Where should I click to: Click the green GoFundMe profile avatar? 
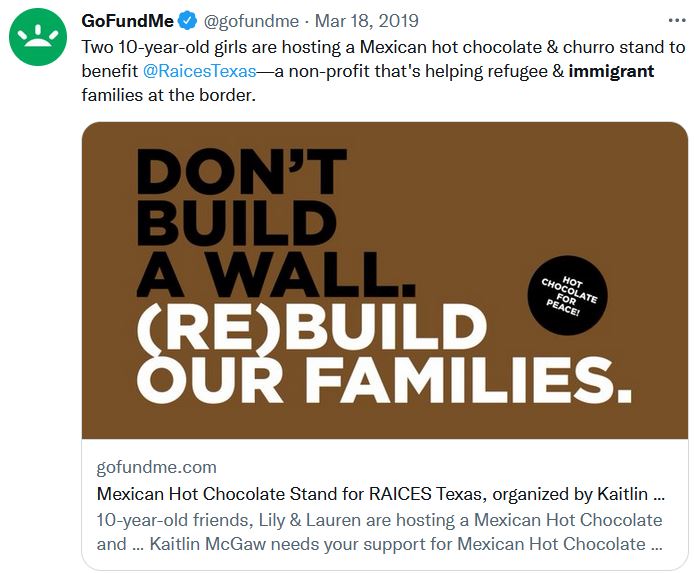pos(38,37)
